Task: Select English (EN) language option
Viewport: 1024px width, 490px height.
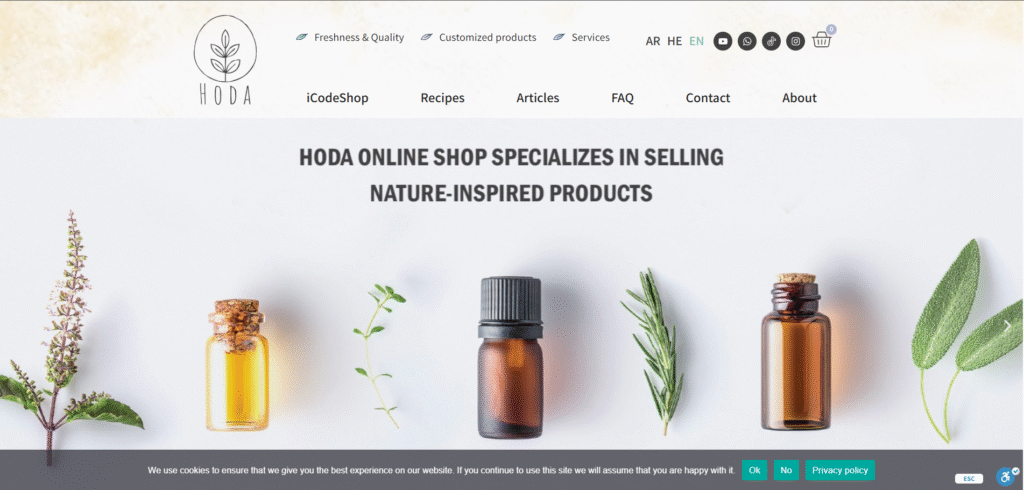Action: (x=697, y=41)
